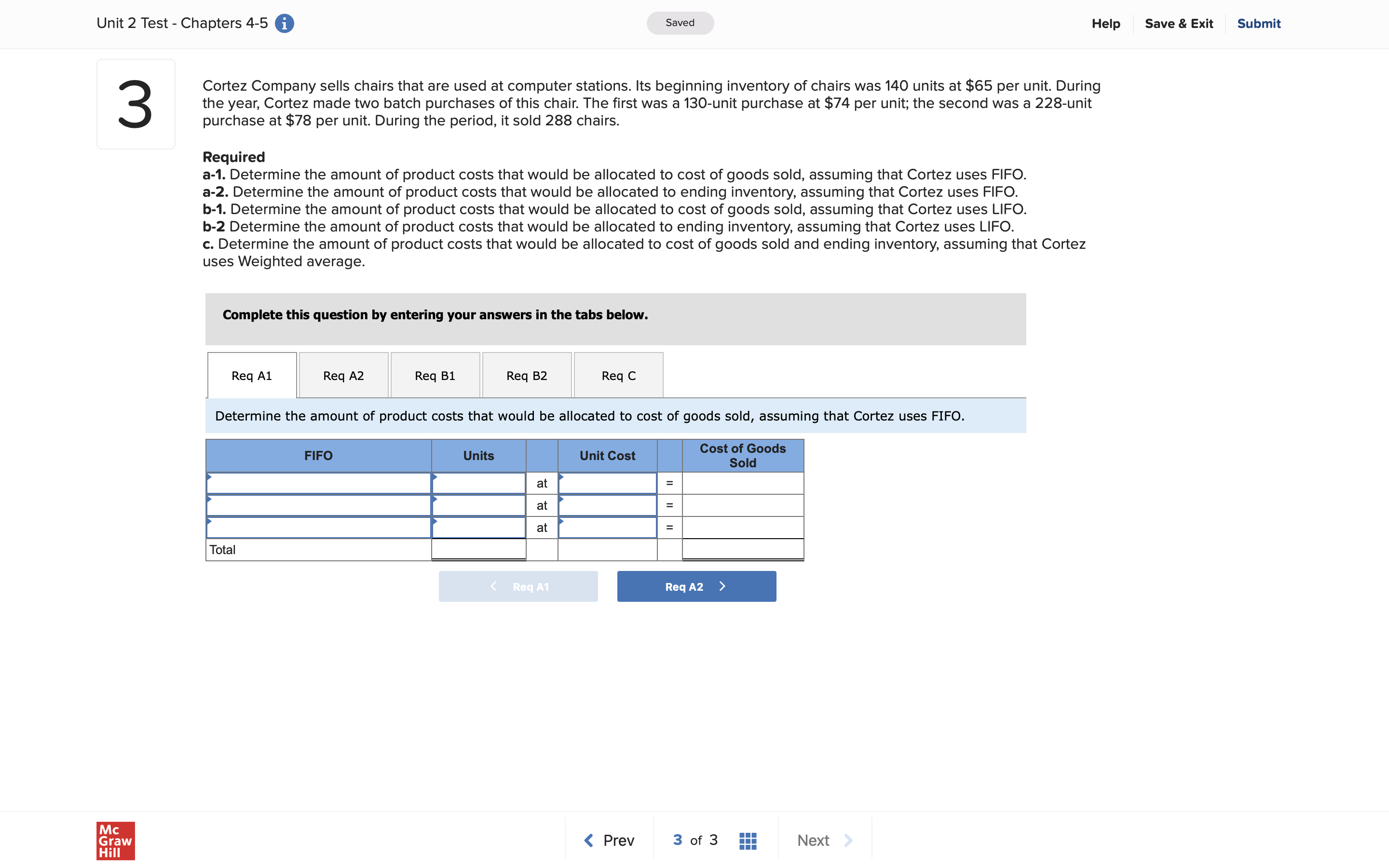1389x868 pixels.
Task: Click the right chevron on Req A2 button
Action: pos(722,586)
